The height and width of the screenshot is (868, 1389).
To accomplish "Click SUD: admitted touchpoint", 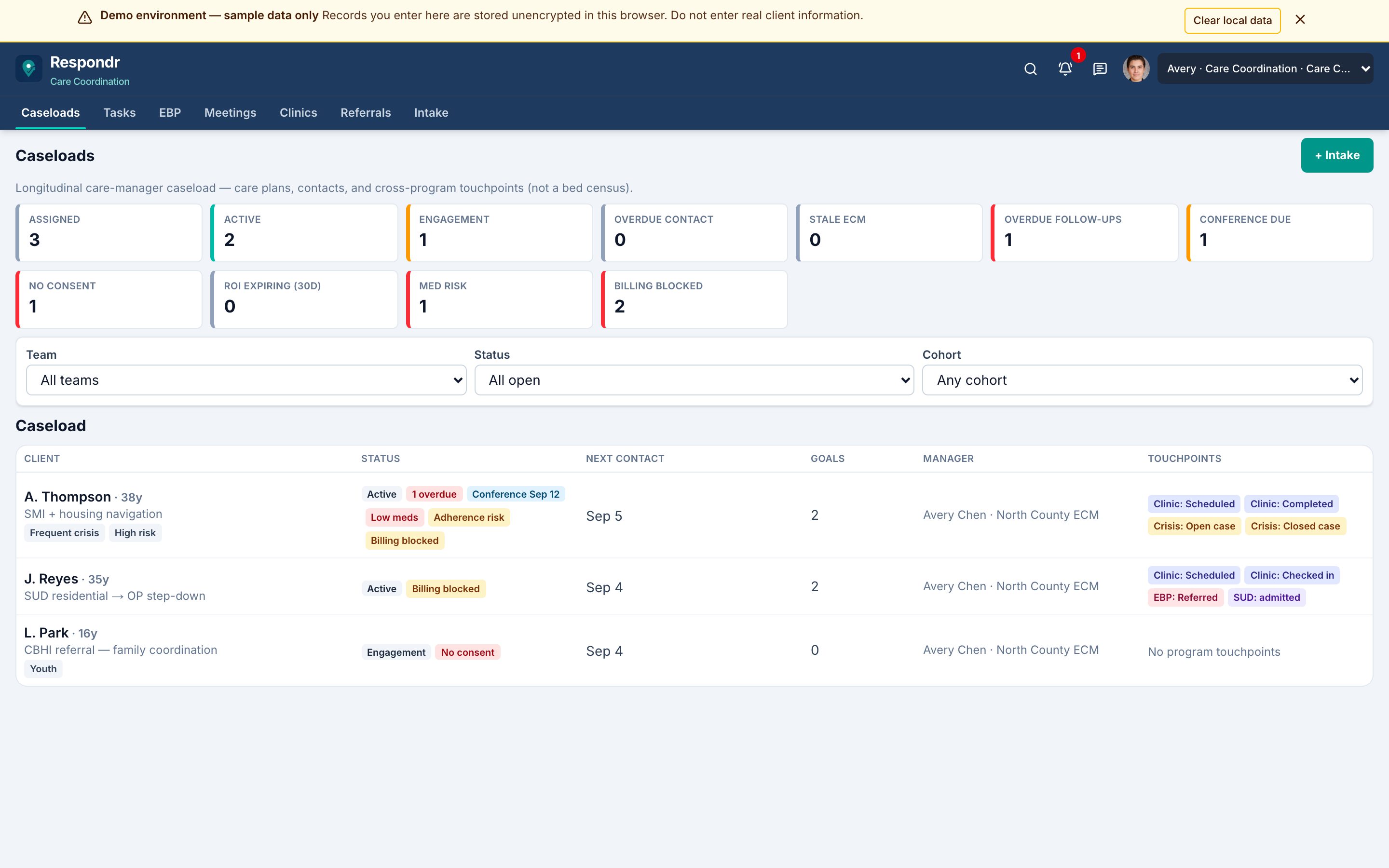I will click(x=1266, y=597).
